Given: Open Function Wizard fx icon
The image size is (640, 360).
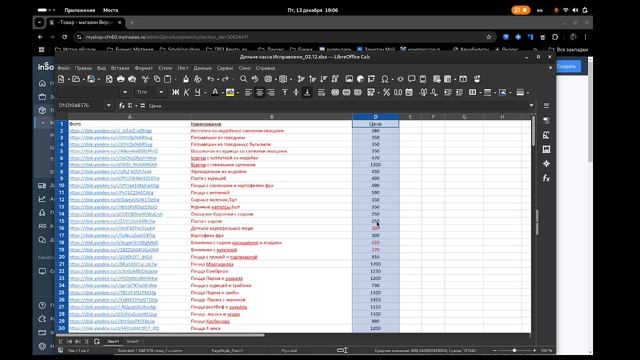Looking at the screenshot, I should coord(122,106).
